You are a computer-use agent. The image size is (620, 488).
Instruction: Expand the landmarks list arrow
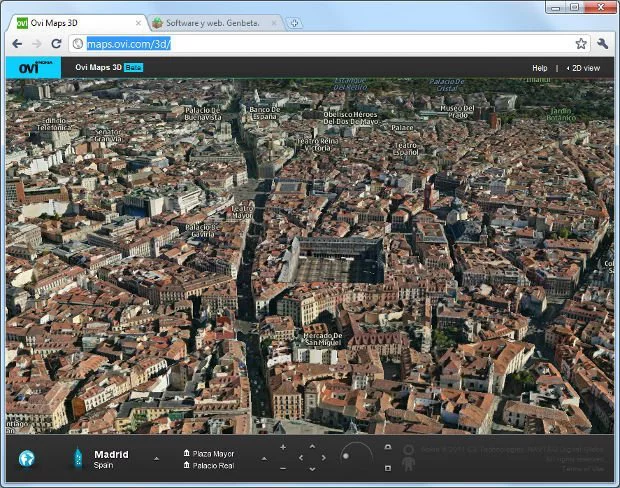tap(264, 459)
